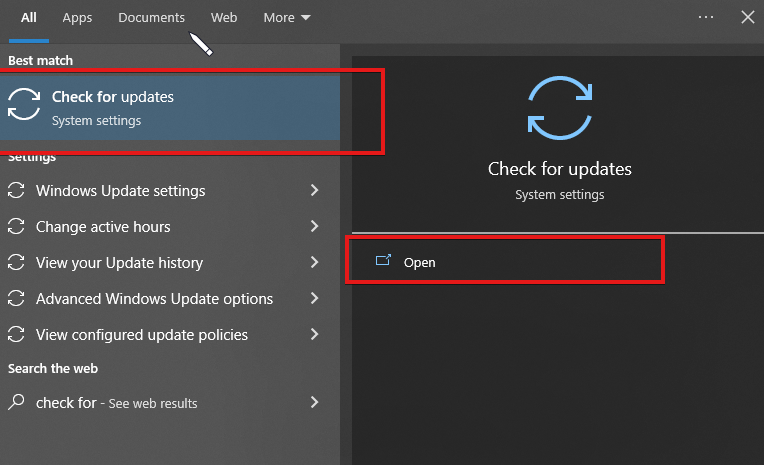Image resolution: width=764 pixels, height=465 pixels.
Task: Switch to the Web search tab
Action: 224,18
